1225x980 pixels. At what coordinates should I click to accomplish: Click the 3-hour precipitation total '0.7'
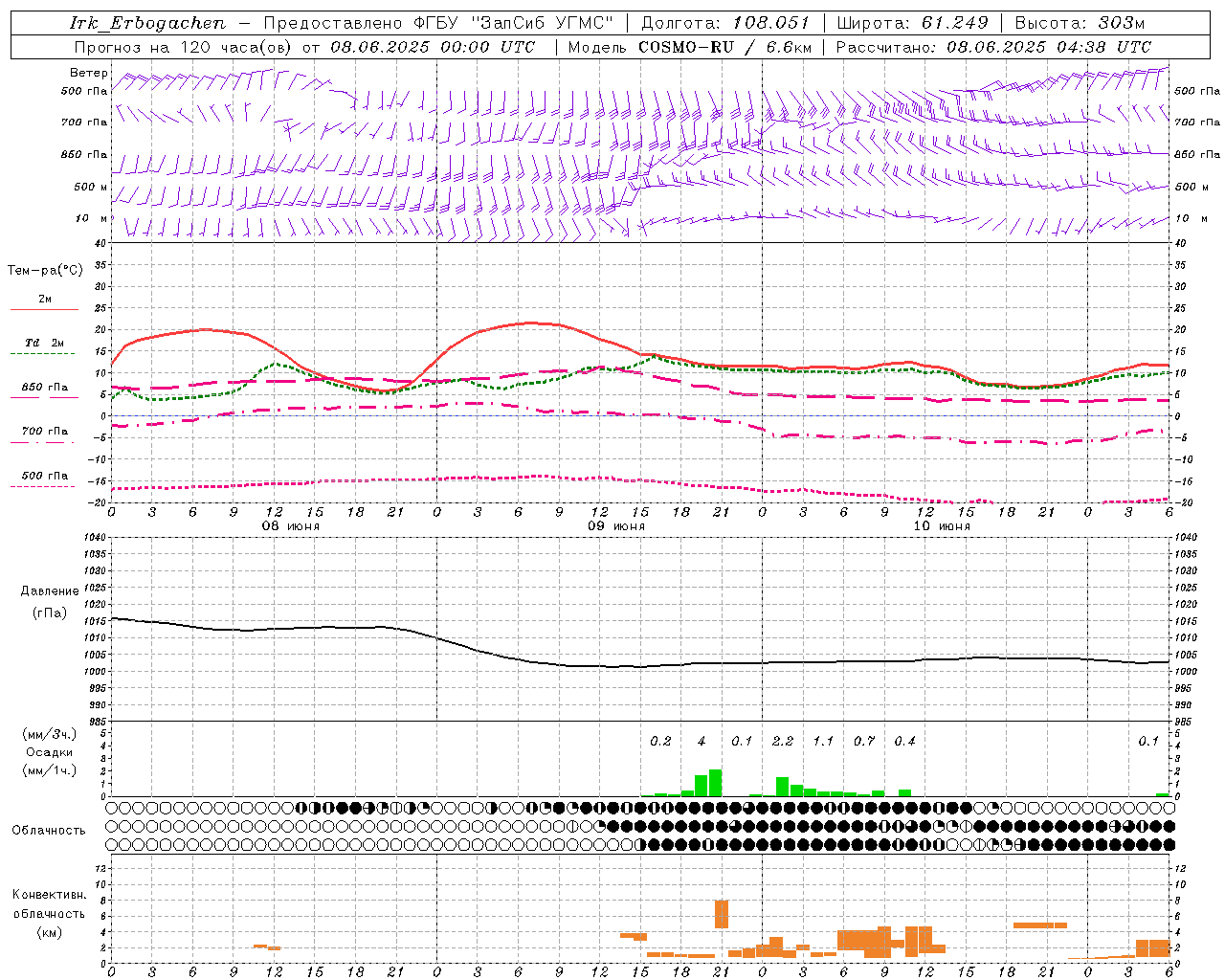(x=864, y=741)
